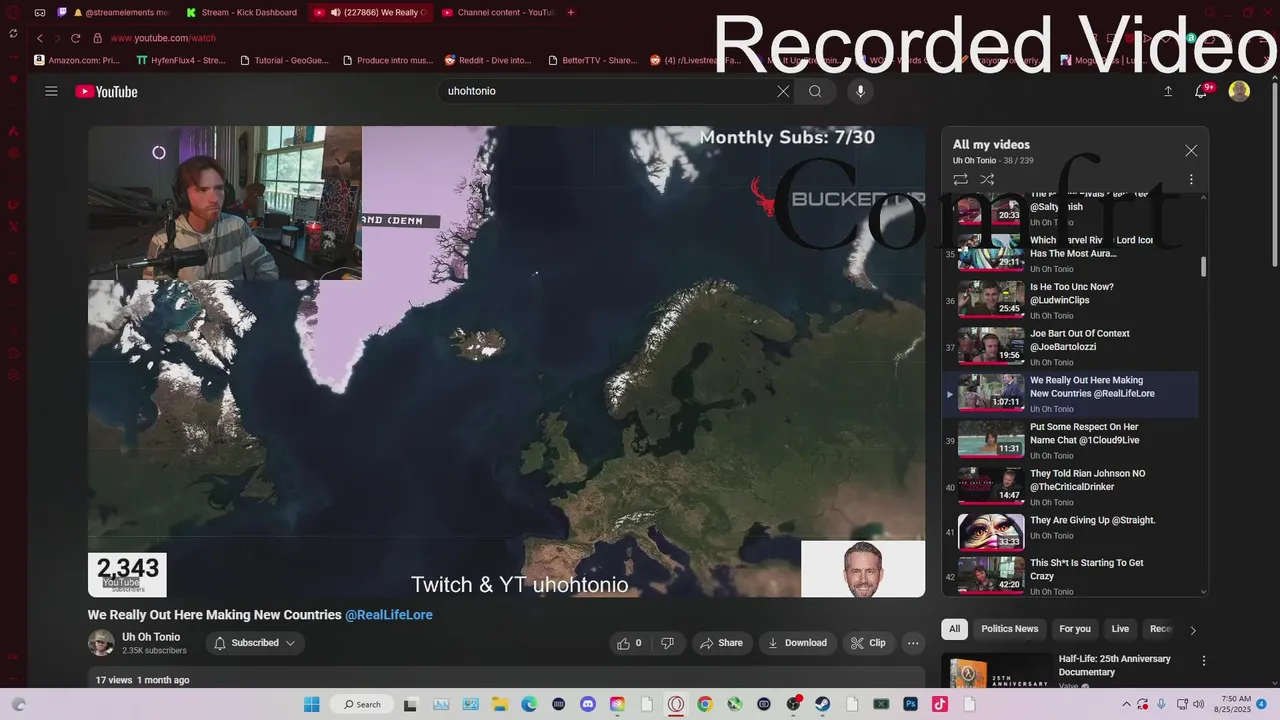Viewport: 1280px width, 720px height.
Task: Open Tutorial - GeoGue... bookmark
Action: 285,60
